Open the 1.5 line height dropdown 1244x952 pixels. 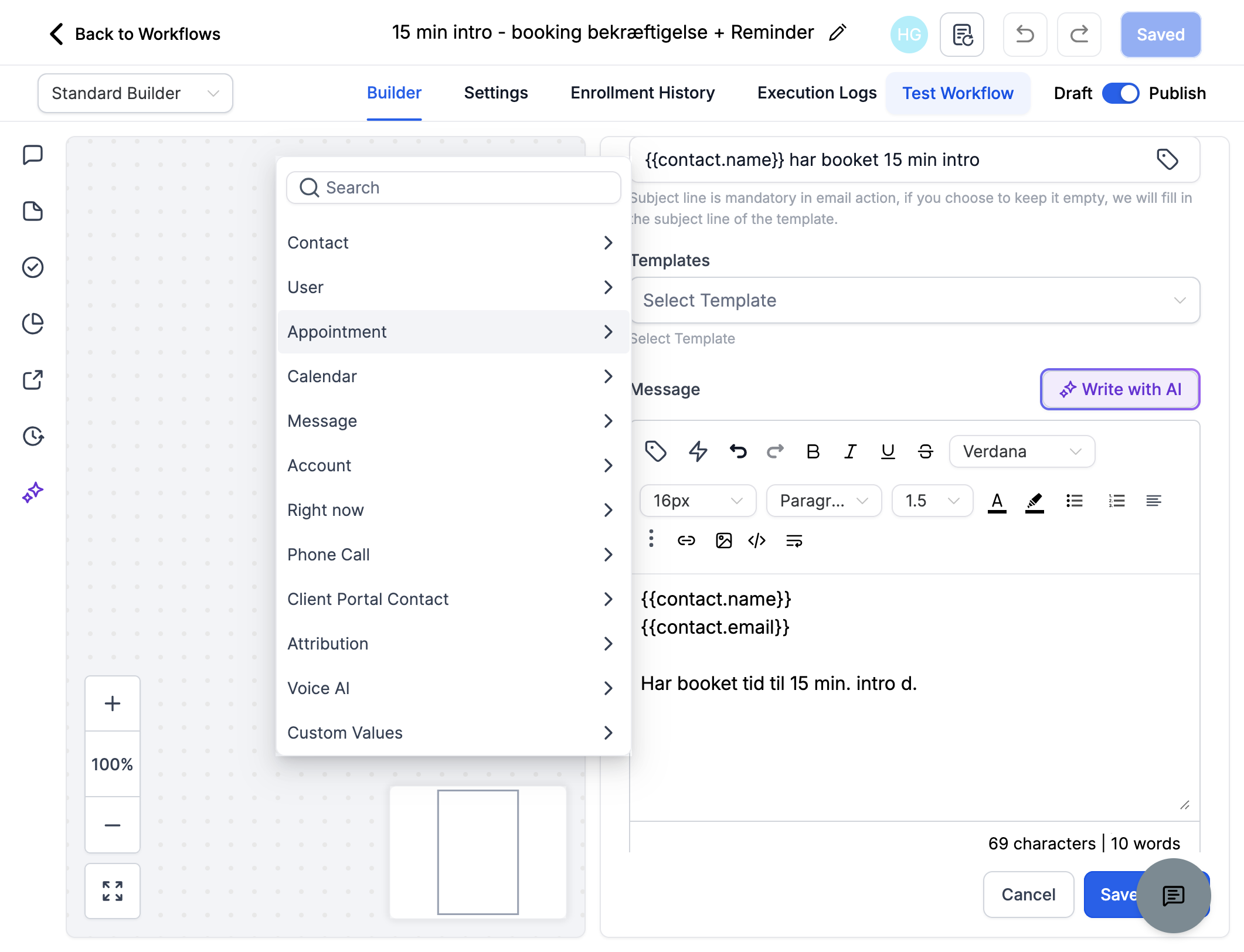pos(932,501)
